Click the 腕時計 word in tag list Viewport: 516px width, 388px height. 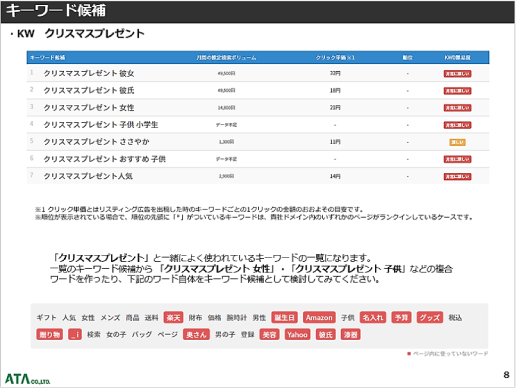click(237, 318)
